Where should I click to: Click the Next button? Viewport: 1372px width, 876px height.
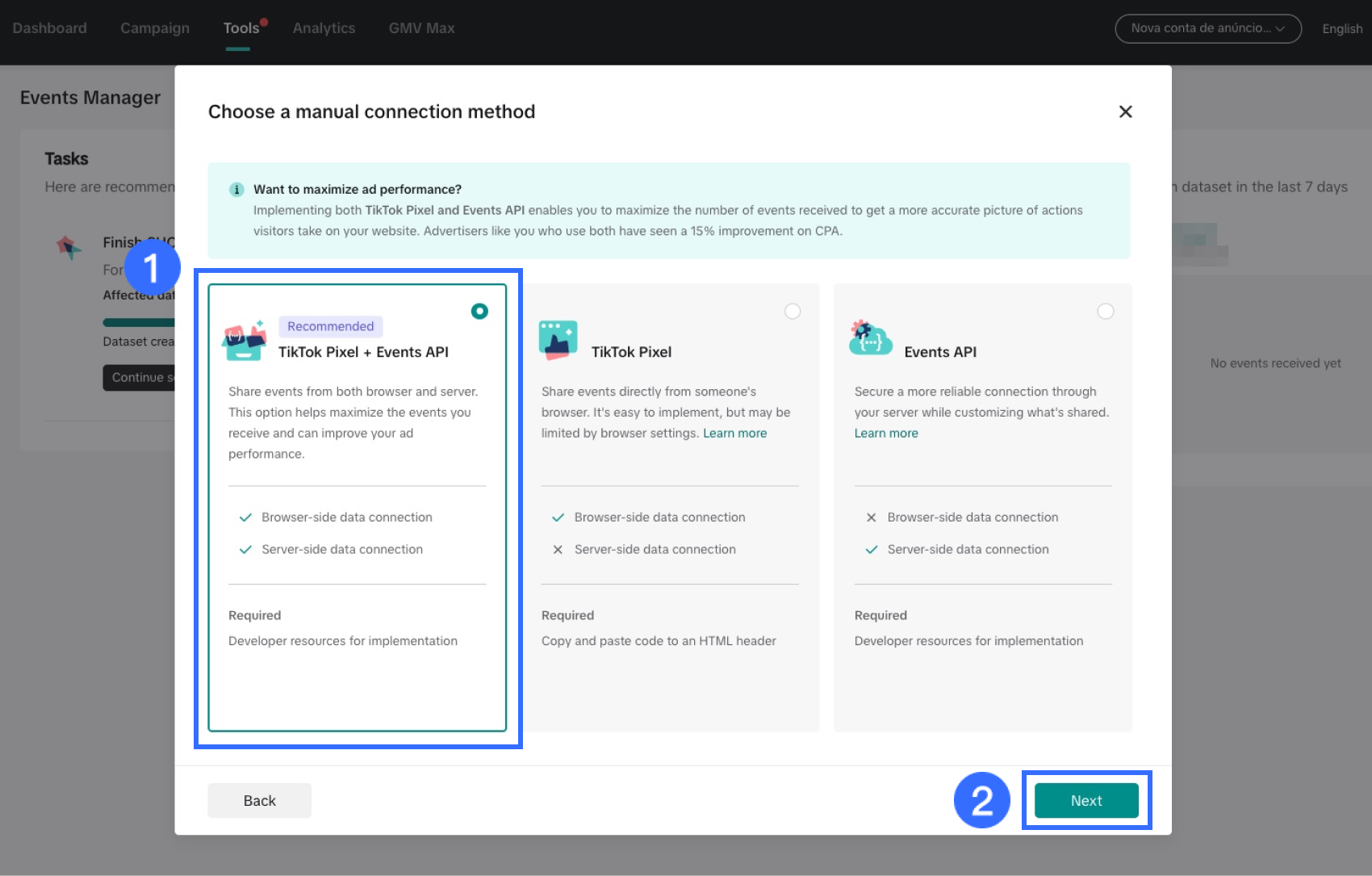[x=1086, y=800]
